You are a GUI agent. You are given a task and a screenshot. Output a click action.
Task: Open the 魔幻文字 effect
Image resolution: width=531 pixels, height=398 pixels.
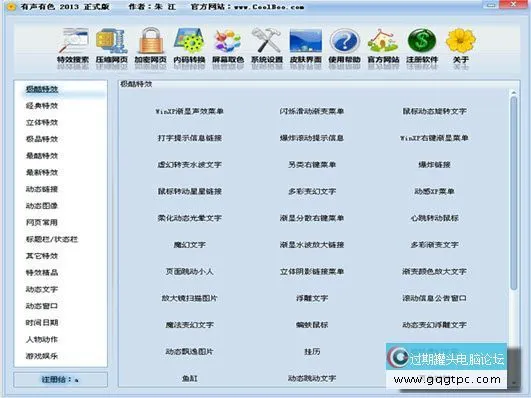(x=189, y=245)
